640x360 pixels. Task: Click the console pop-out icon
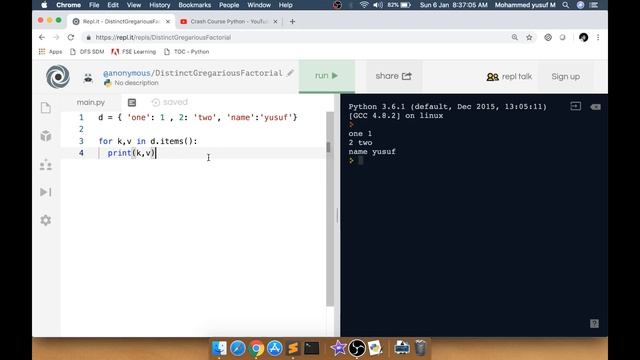[576, 107]
